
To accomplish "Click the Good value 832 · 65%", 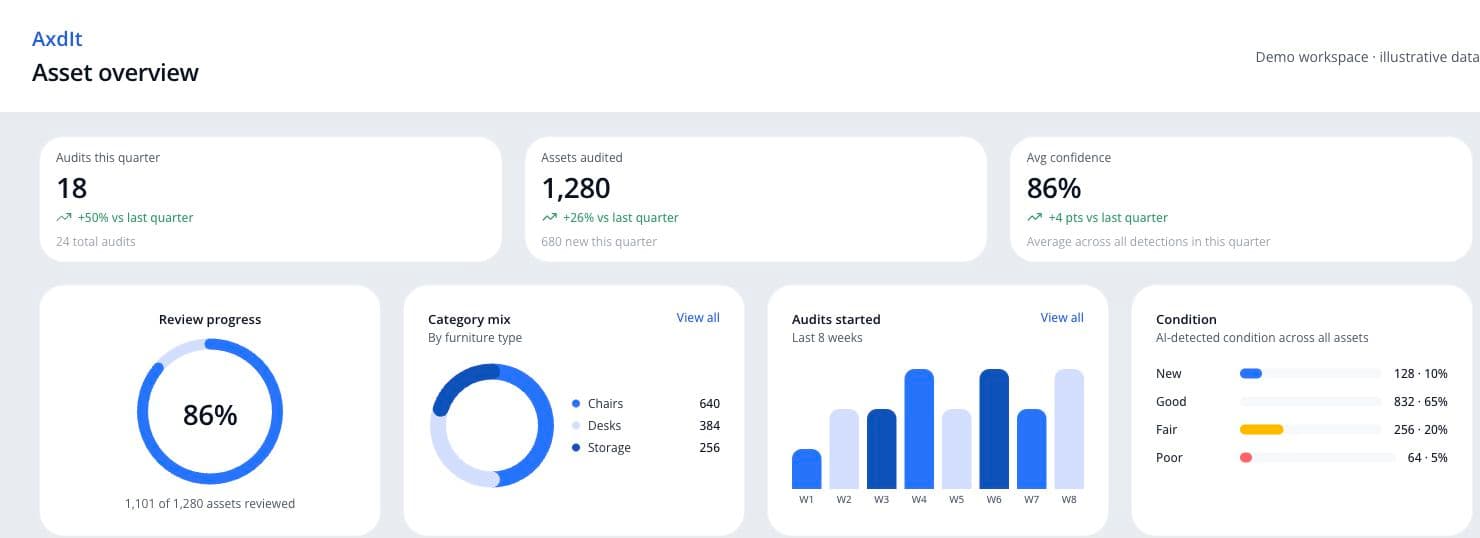I will [x=1421, y=401].
